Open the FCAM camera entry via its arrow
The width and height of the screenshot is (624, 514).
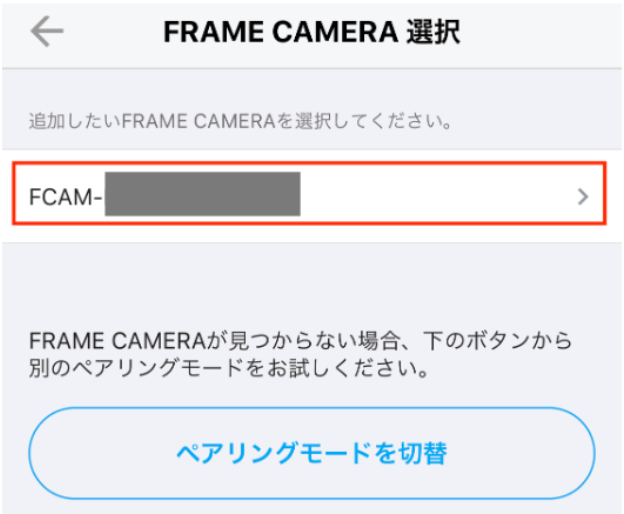coord(584,197)
